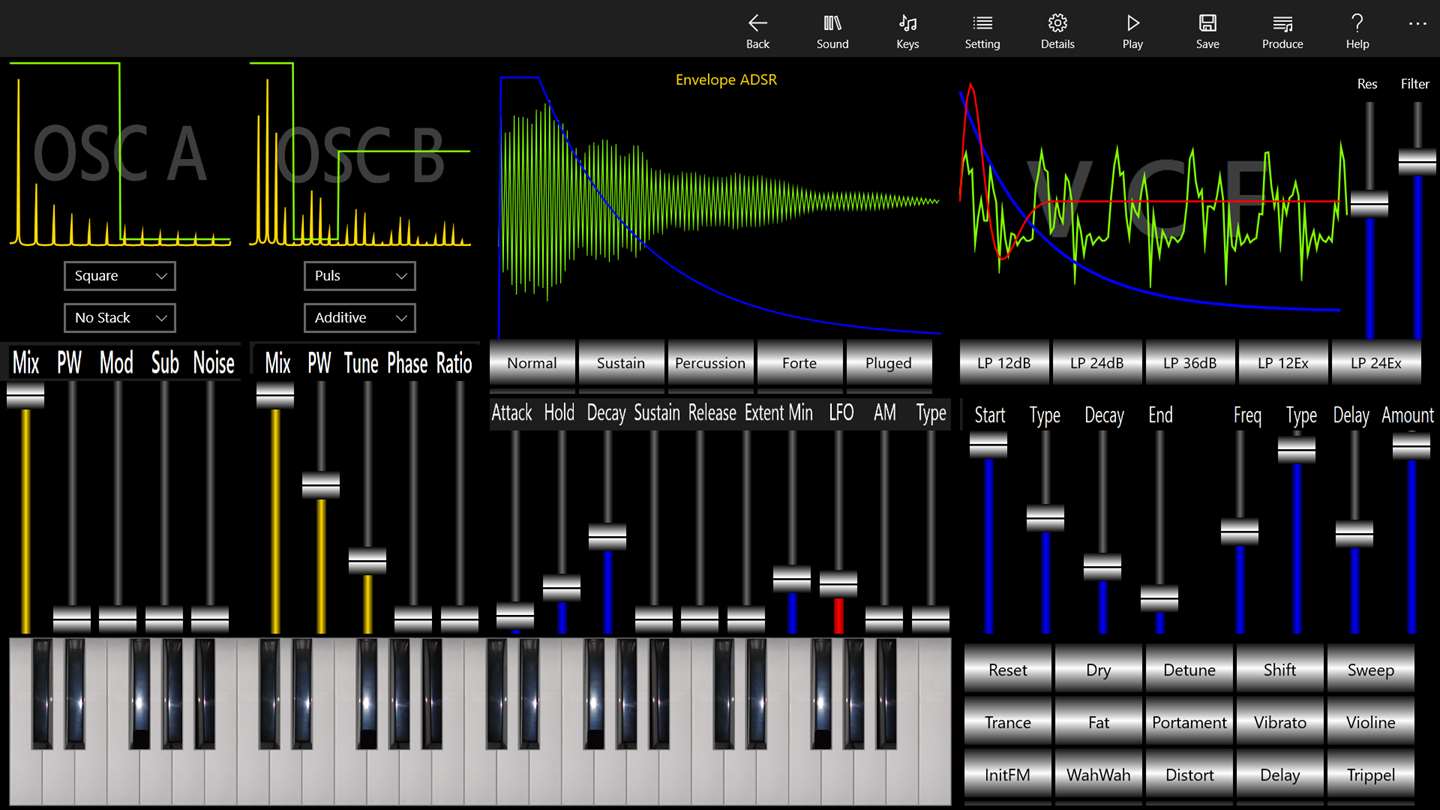Select the LP 24dB filter type

pyautogui.click(x=1097, y=363)
